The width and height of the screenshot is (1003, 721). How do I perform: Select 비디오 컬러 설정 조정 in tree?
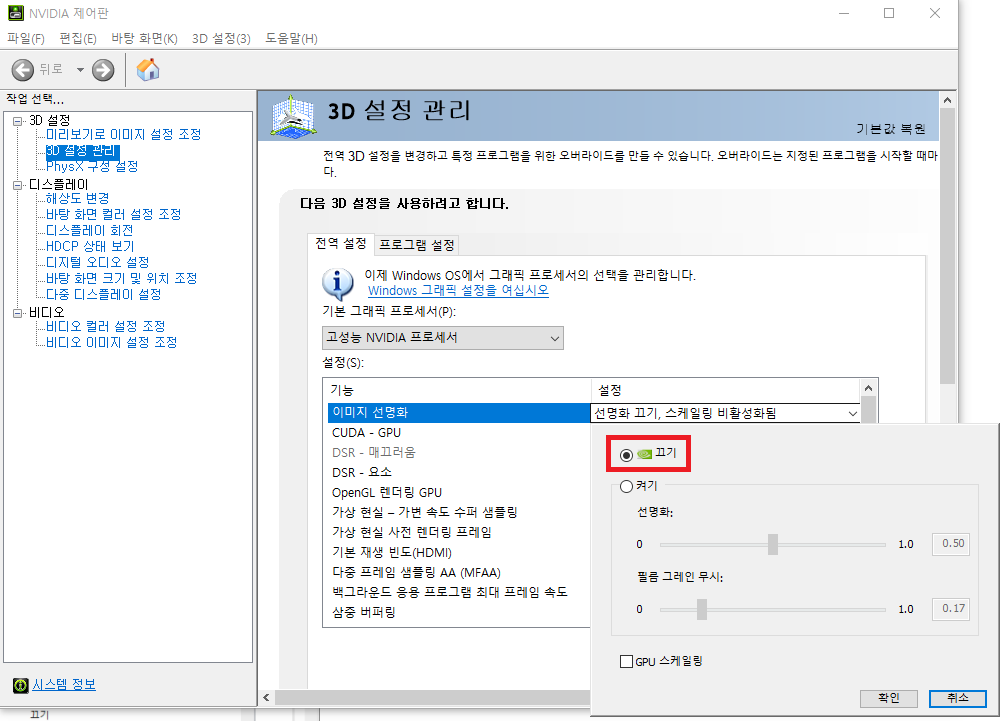click(x=106, y=326)
